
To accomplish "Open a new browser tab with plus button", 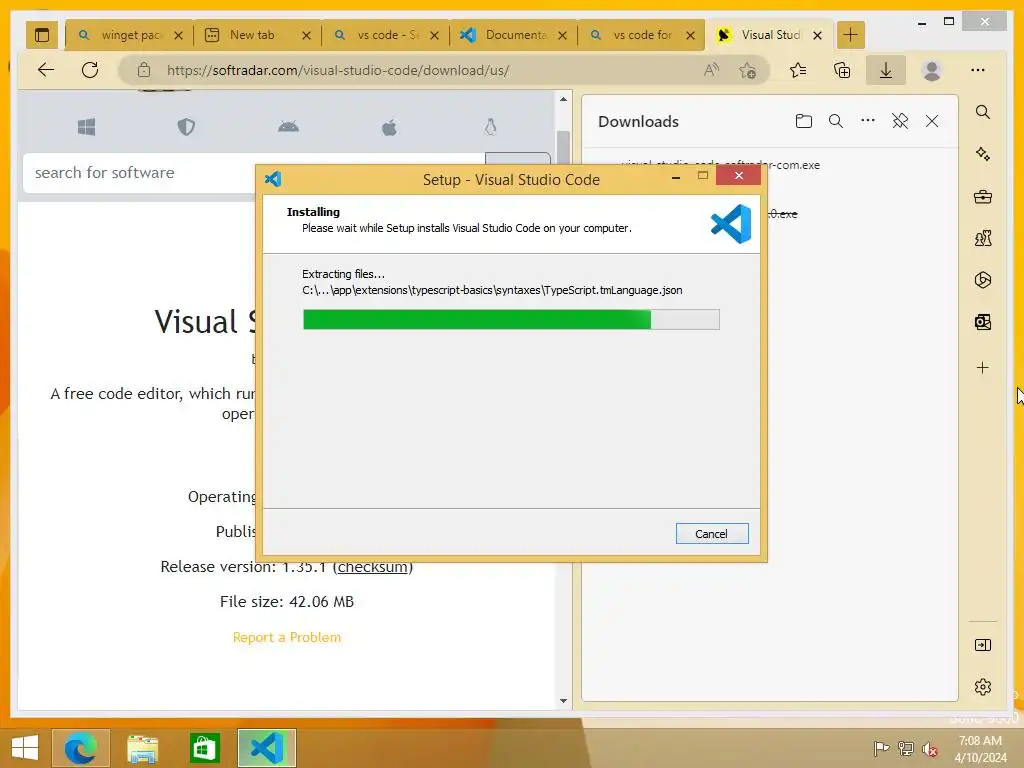I will [x=850, y=35].
